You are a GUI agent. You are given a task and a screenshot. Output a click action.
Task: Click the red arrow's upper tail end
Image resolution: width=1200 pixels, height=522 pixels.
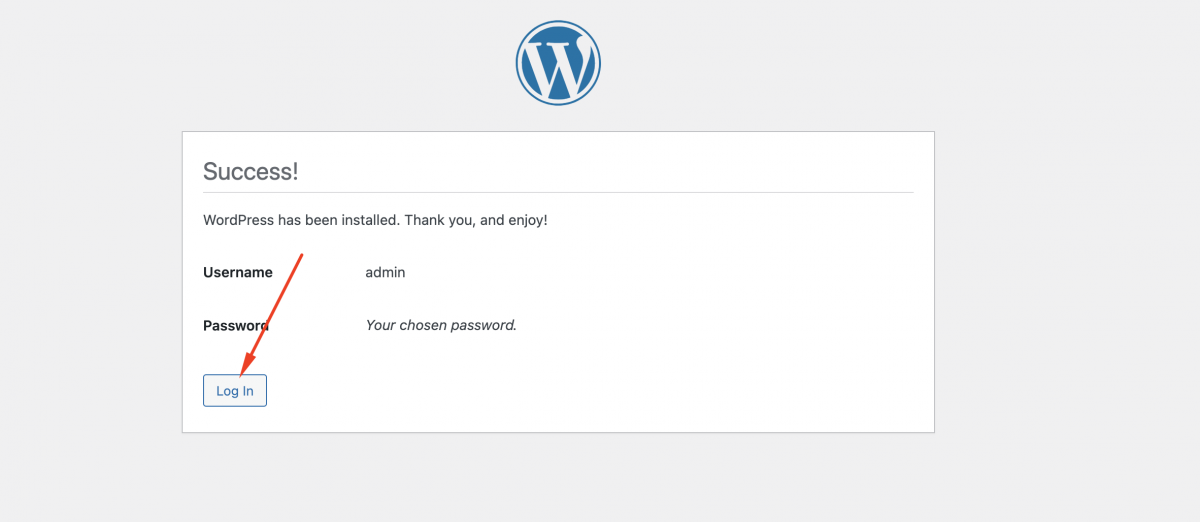[302, 255]
